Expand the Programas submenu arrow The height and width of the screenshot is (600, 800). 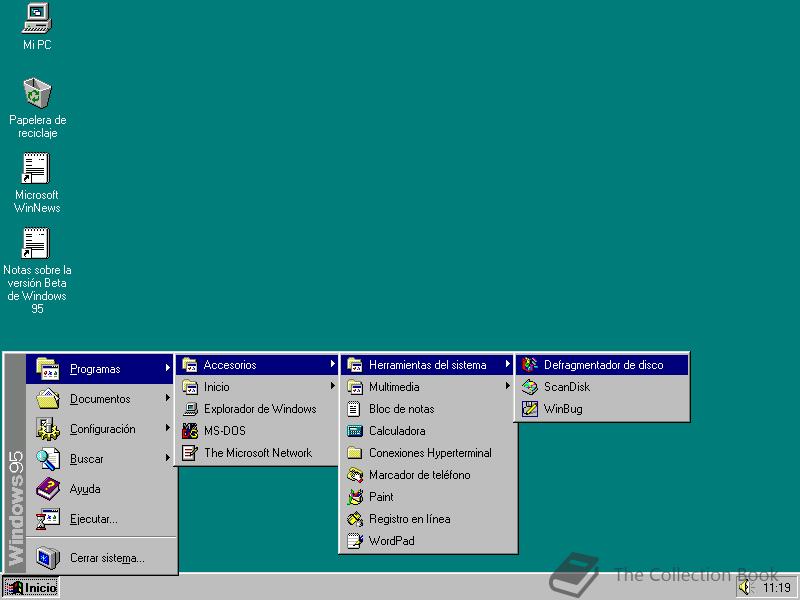click(167, 367)
